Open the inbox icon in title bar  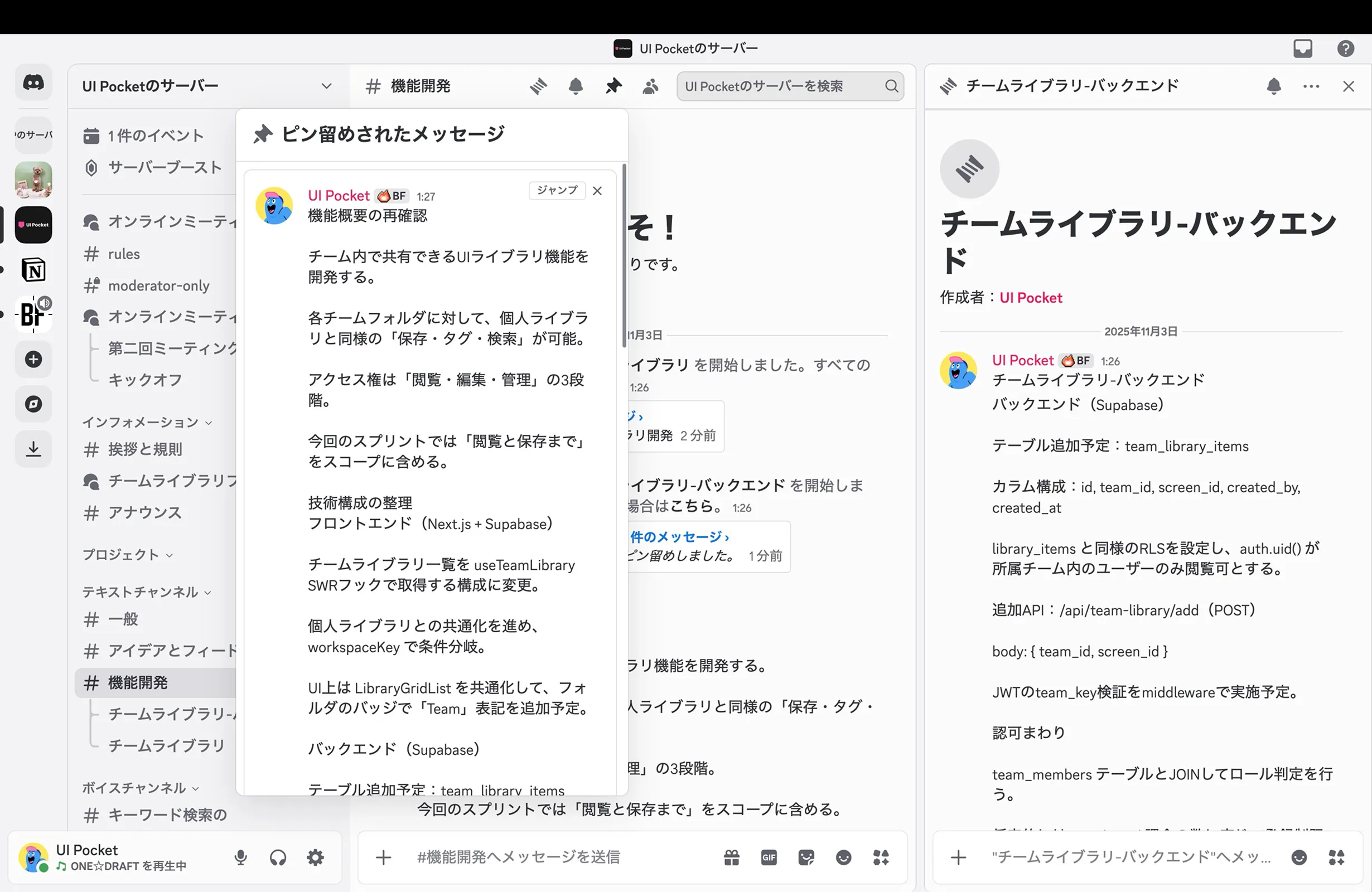pos(1303,49)
